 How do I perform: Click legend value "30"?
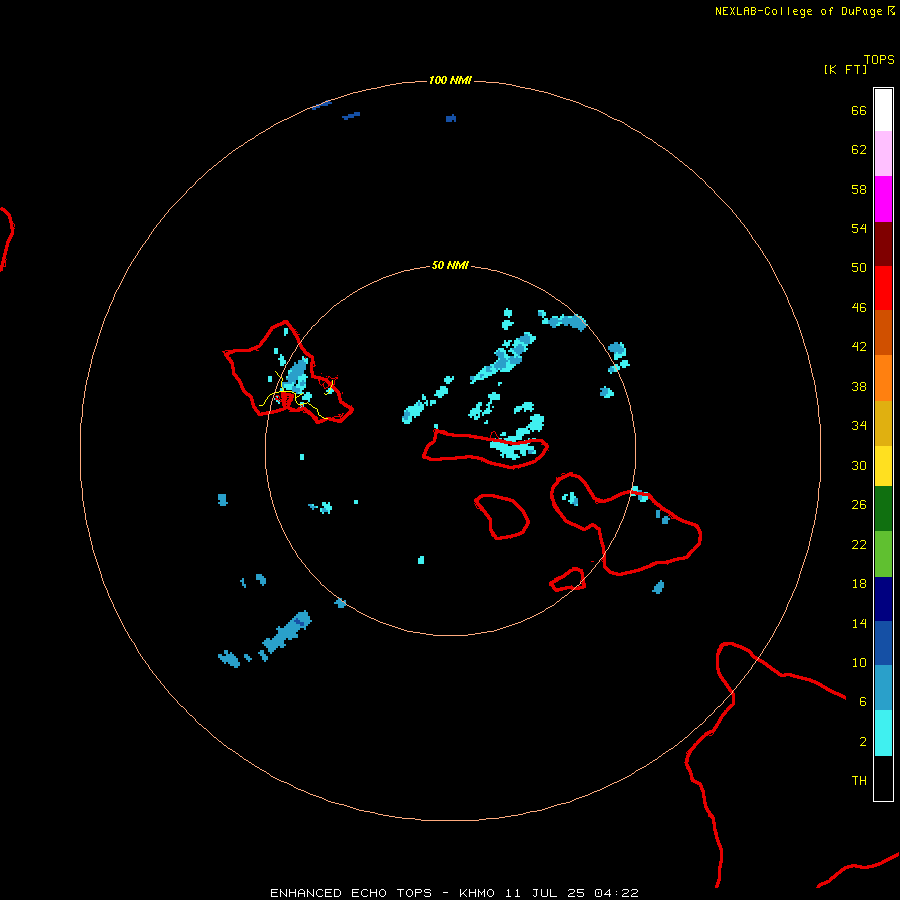click(x=859, y=465)
